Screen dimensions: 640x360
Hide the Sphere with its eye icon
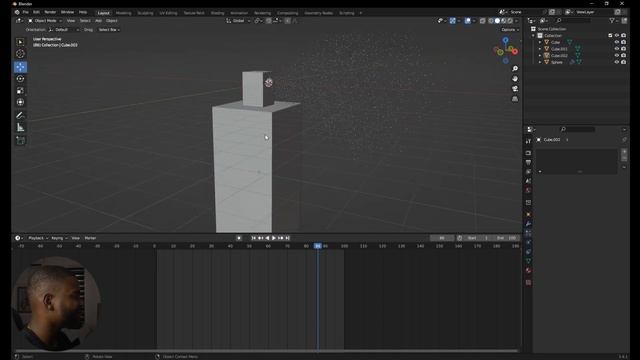617,62
